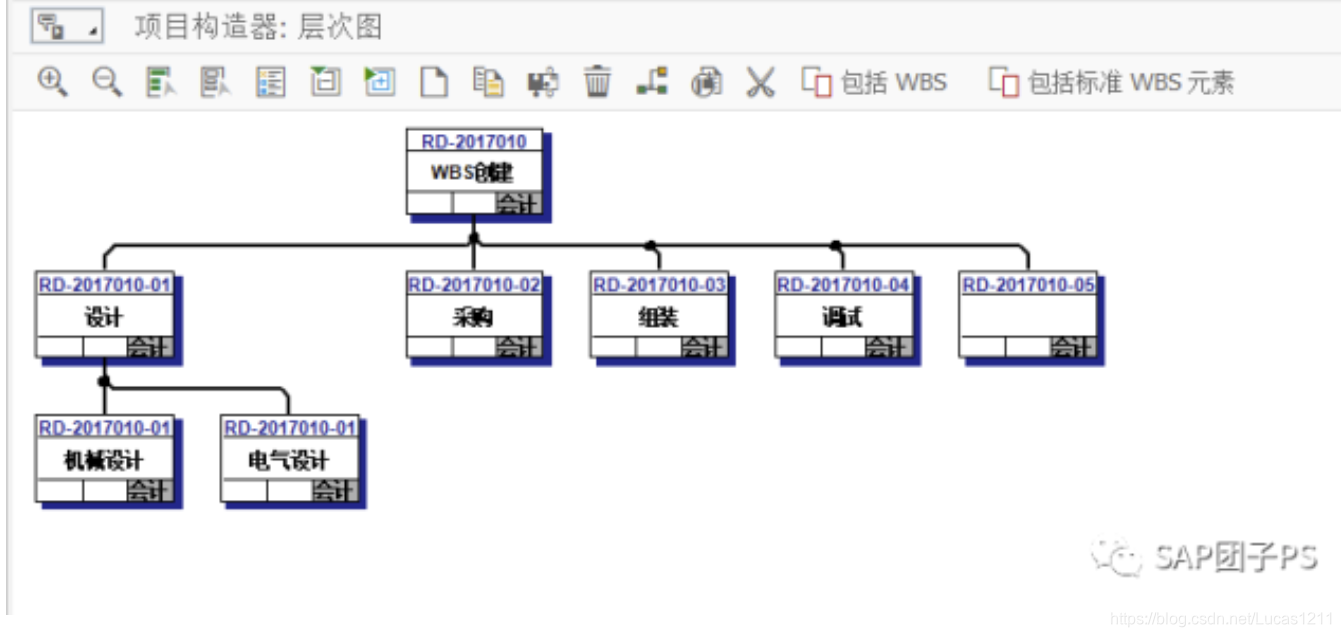Click the RD-2017010-04 ID label
1341x637 pixels.
click(844, 285)
